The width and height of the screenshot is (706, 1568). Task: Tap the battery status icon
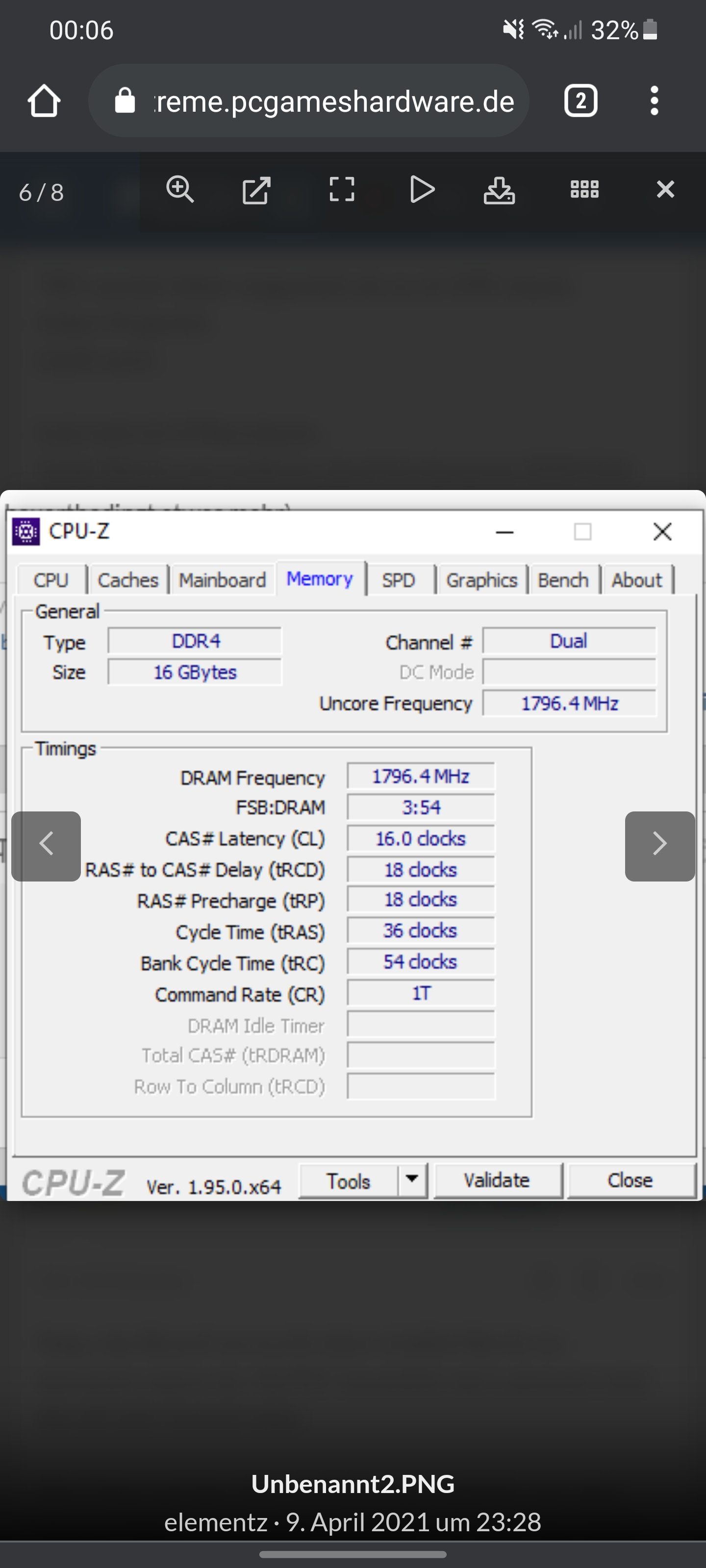point(650,29)
